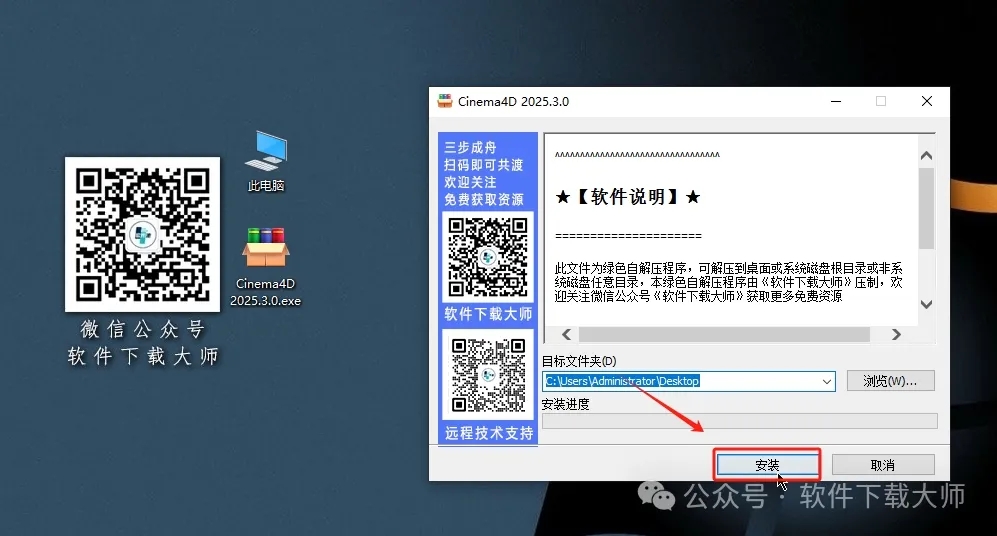
Task: Click the 【软件说明】 heading text
Action: click(628, 197)
